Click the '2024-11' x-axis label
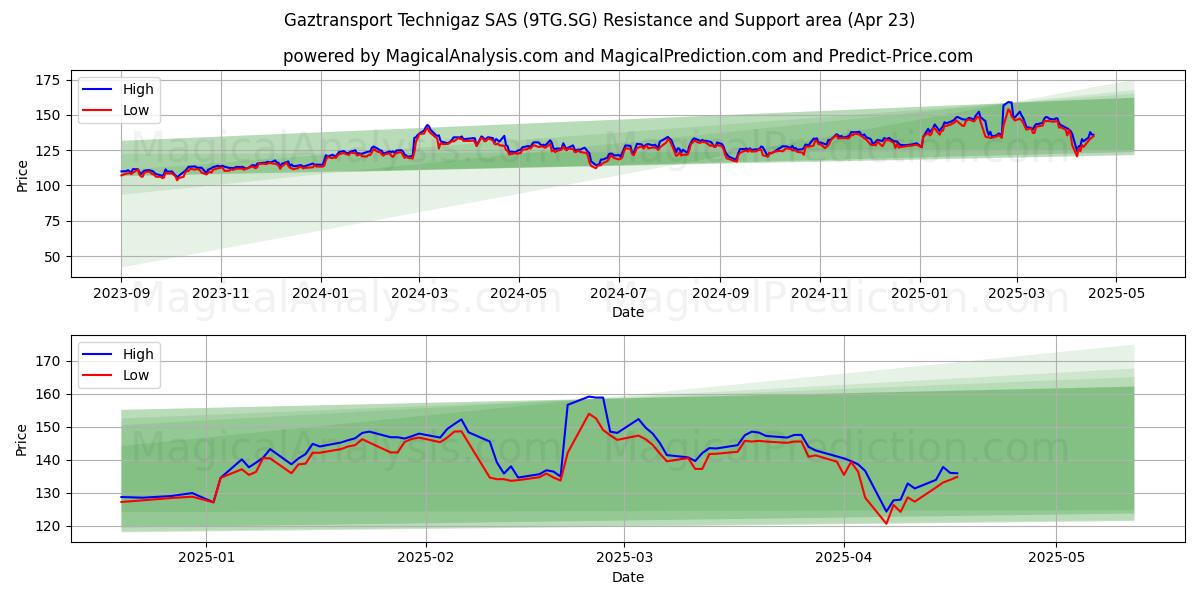This screenshot has width=1200, height=600. tap(819, 294)
